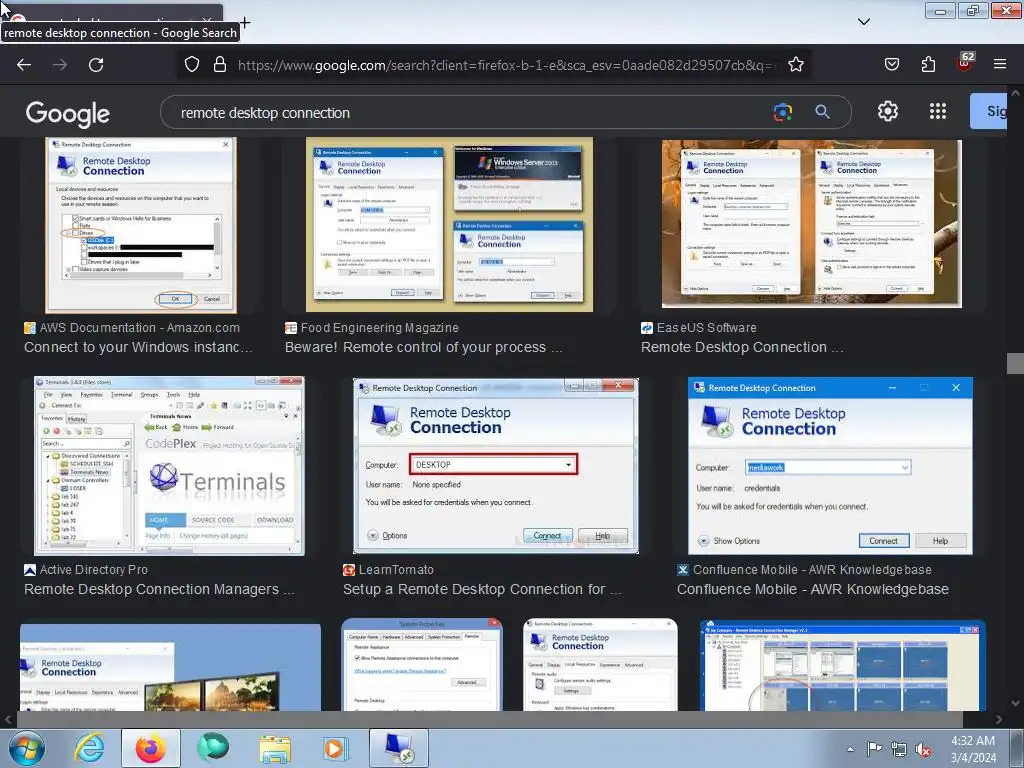Open uBlock extension showing 62 badge
The image size is (1024, 768).
pos(965,62)
